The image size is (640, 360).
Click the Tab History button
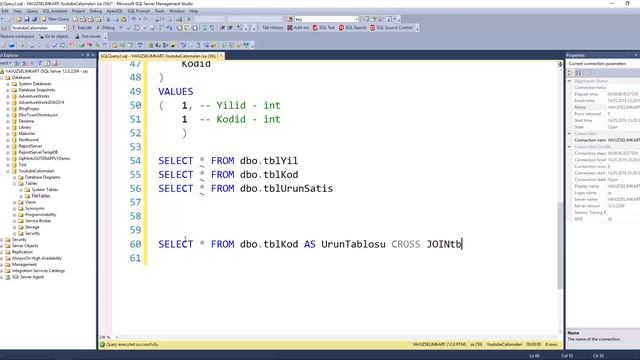click(x=272, y=28)
